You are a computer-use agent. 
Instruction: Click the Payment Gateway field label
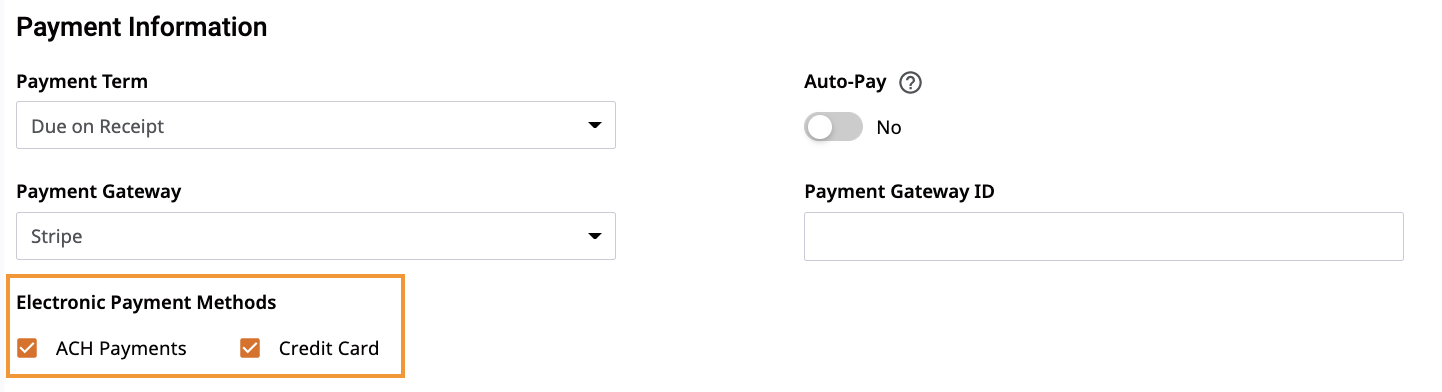pyautogui.click(x=99, y=192)
